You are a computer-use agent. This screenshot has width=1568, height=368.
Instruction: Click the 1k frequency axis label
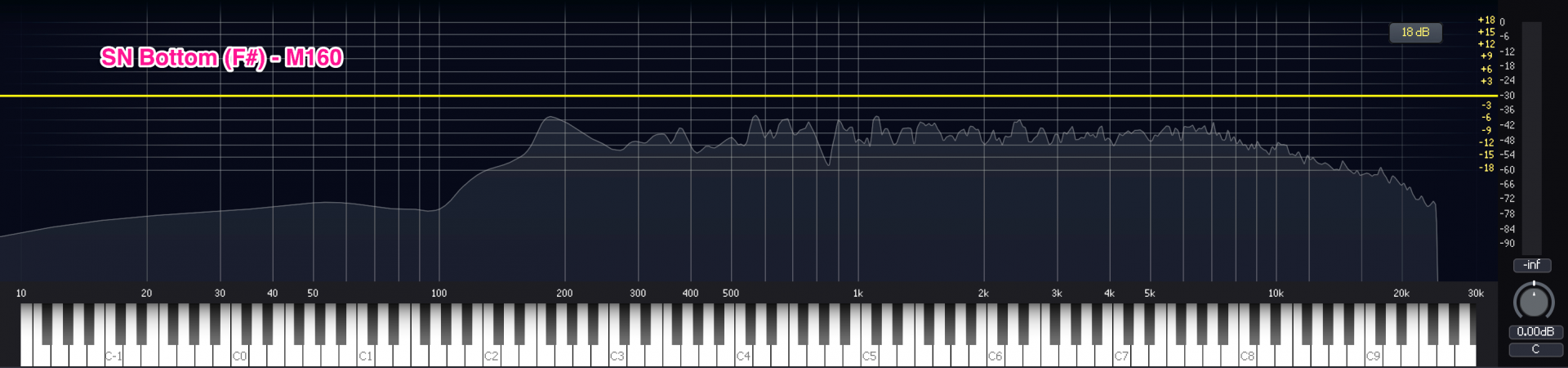tap(857, 293)
